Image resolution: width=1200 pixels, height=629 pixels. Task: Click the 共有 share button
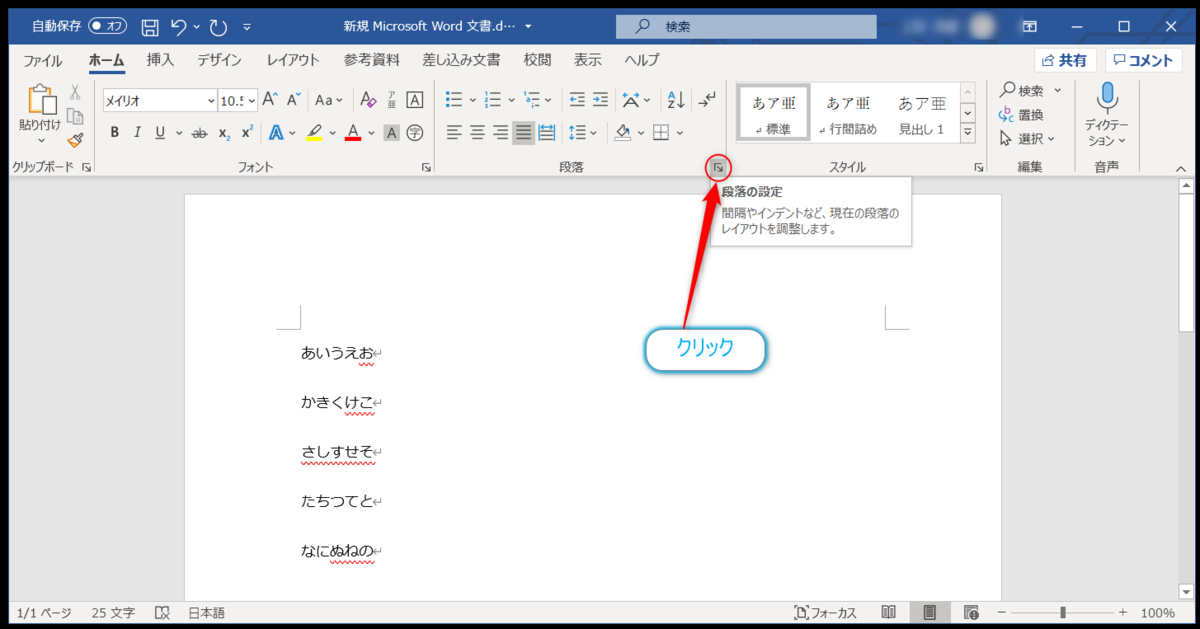pos(1066,60)
